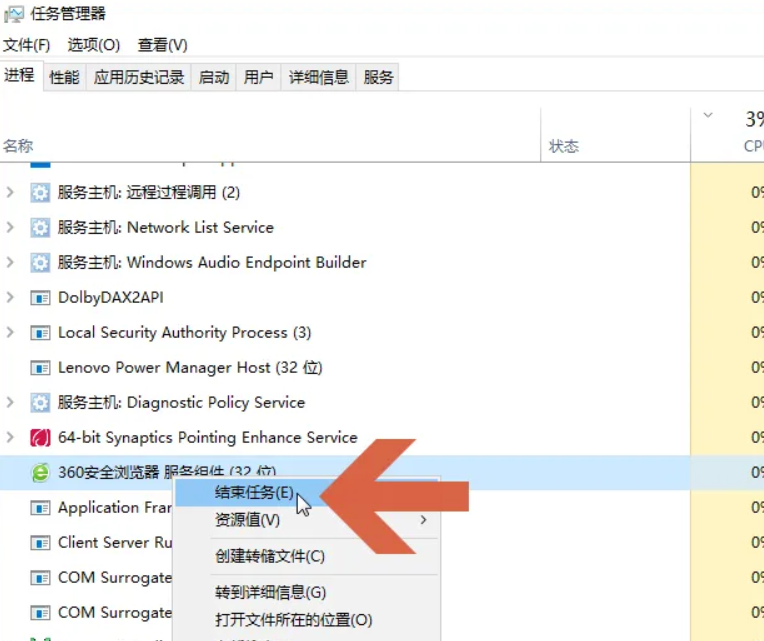The image size is (764, 641).
Task: Click the Lenovo Power Manager Host icon
Action: pos(40,368)
